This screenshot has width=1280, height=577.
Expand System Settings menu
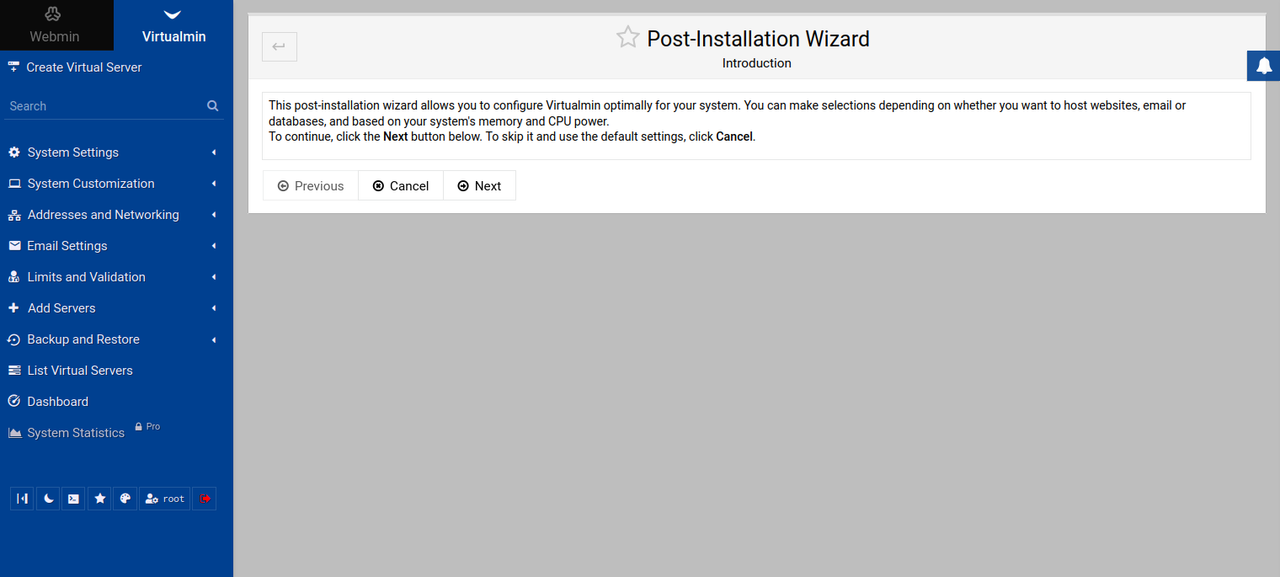(73, 153)
